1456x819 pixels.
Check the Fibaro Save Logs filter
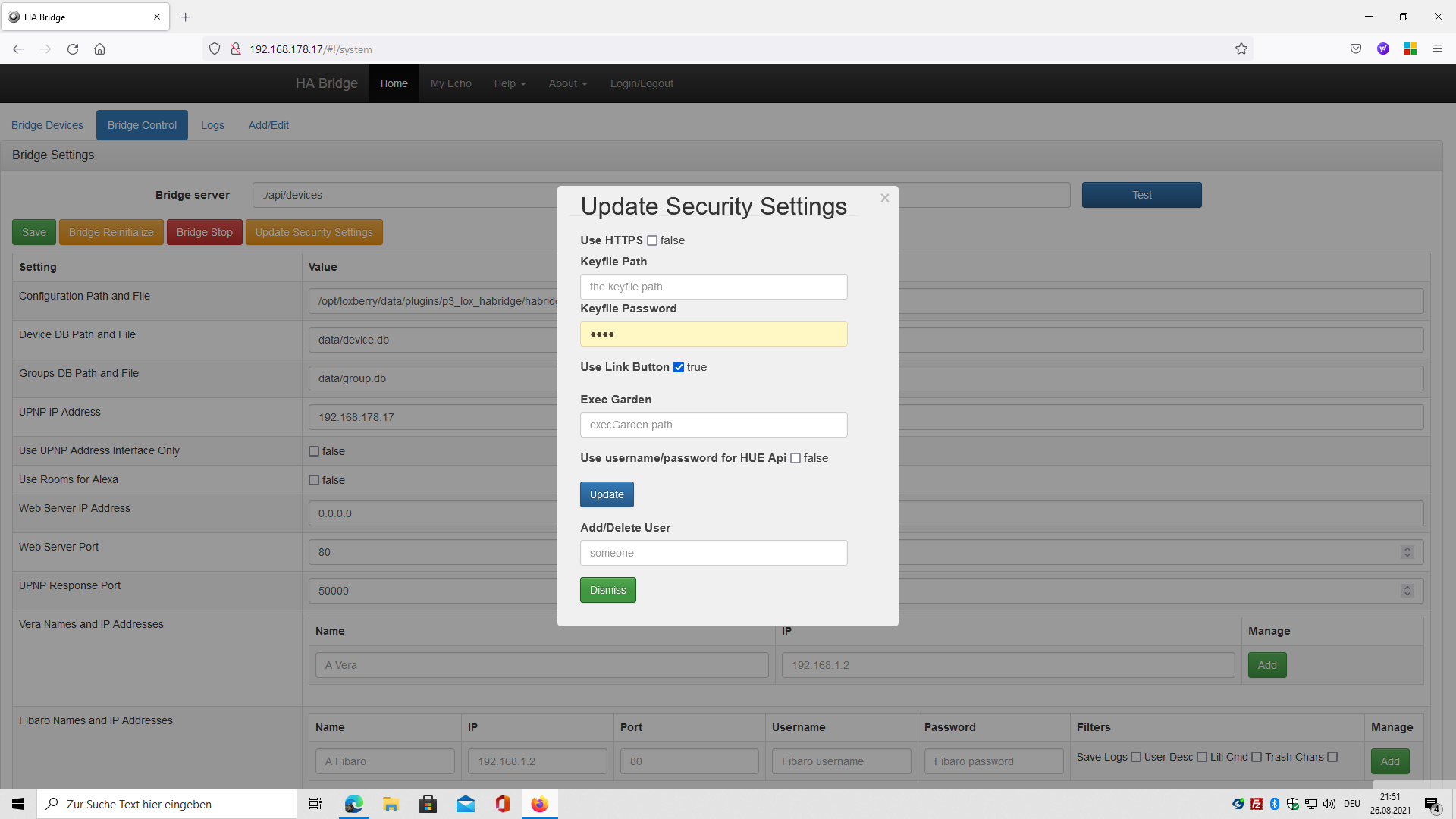click(x=1136, y=757)
